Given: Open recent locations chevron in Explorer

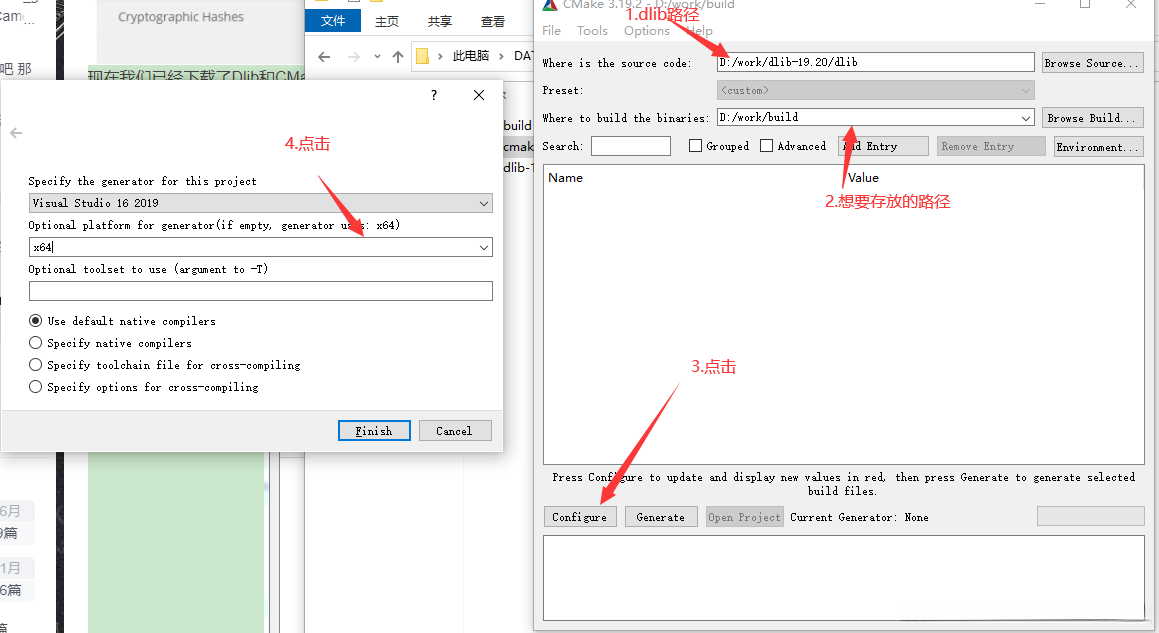Looking at the screenshot, I should click(x=377, y=56).
